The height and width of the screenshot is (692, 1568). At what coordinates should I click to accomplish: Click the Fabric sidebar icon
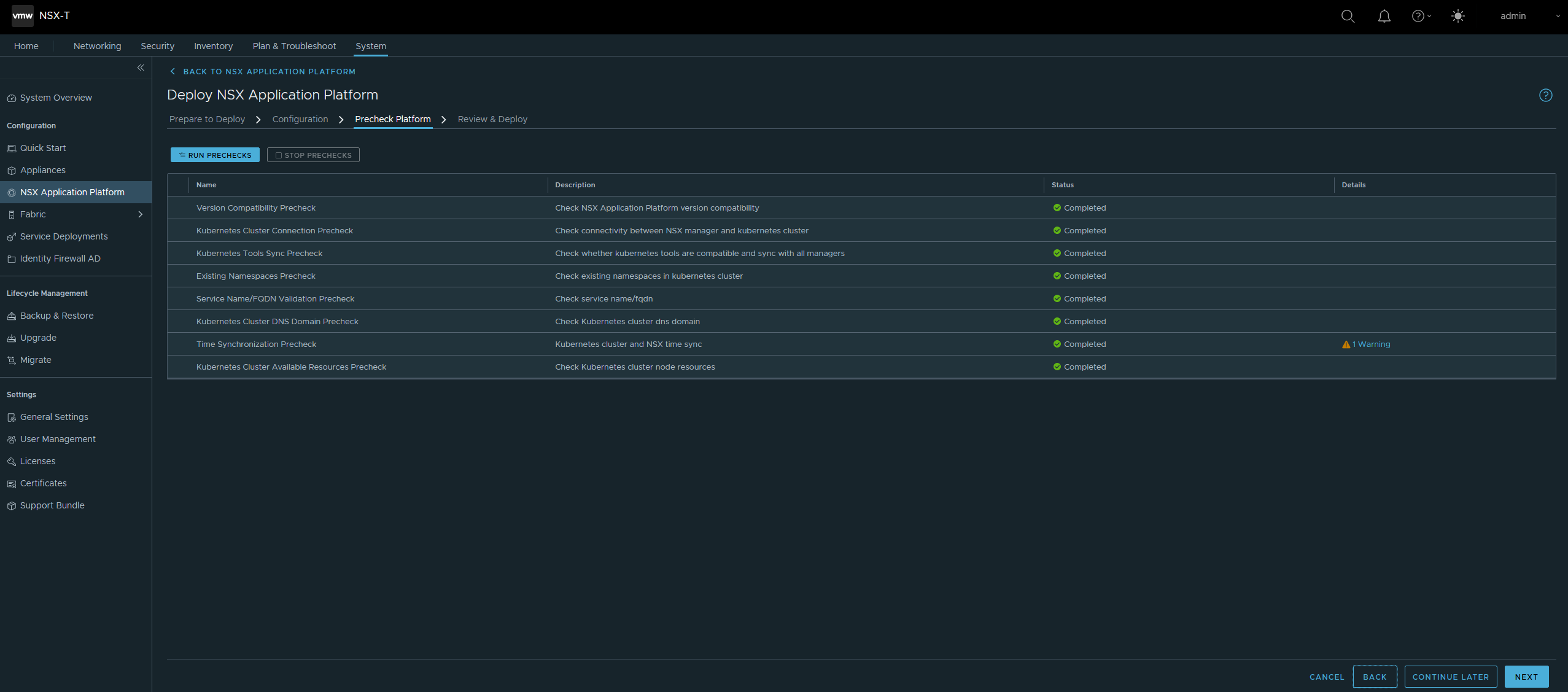pos(11,215)
